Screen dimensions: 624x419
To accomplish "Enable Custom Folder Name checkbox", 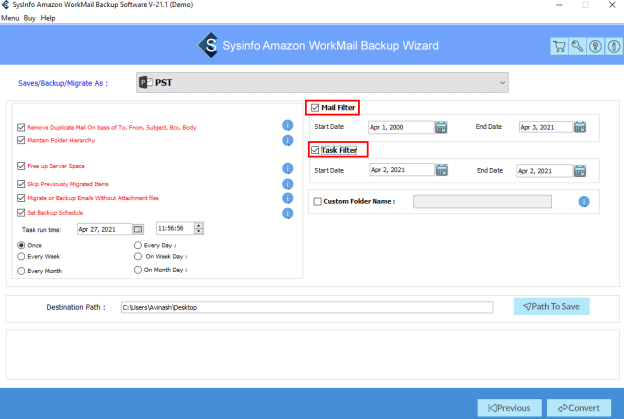I will (318, 201).
